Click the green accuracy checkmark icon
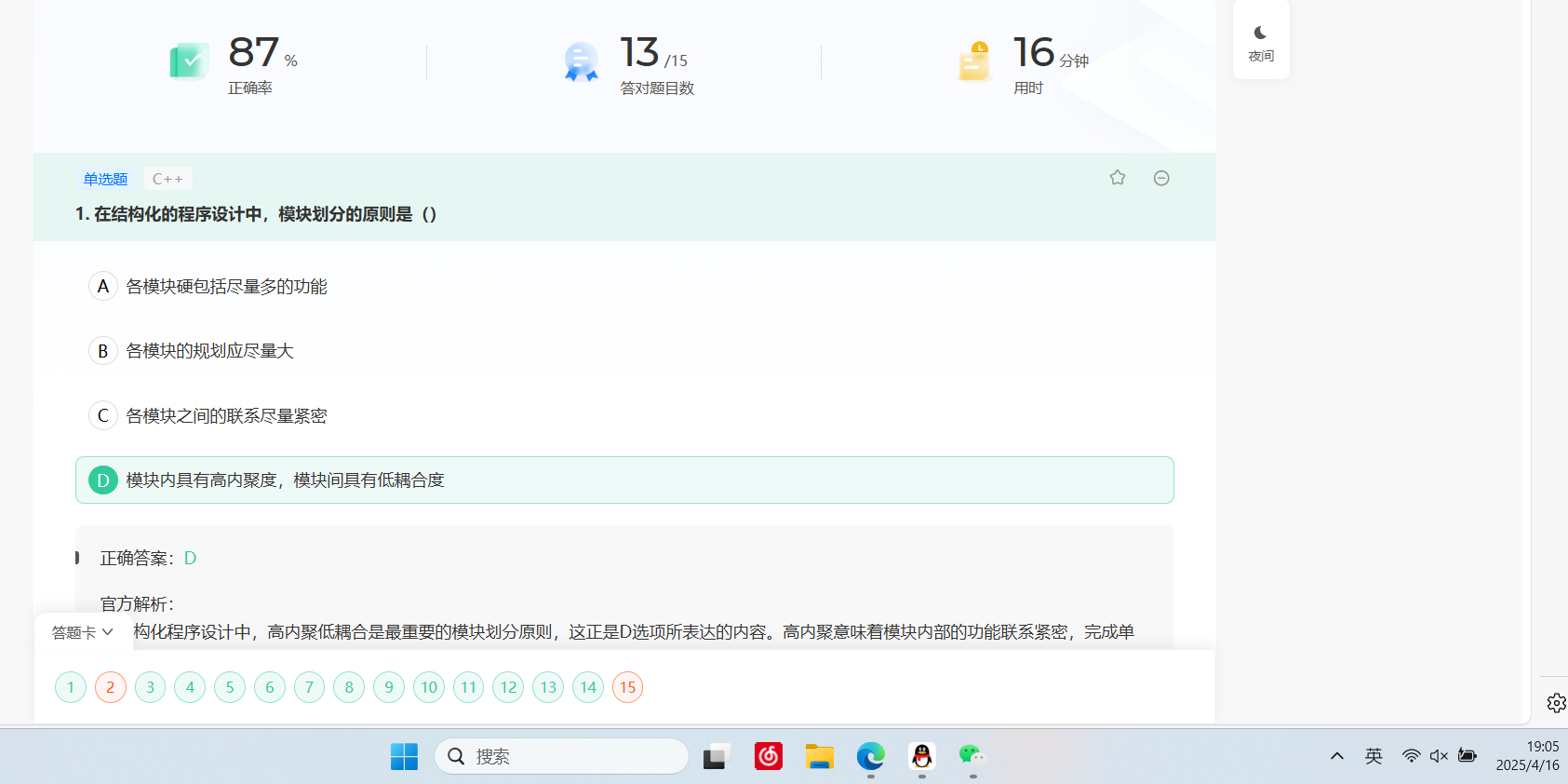This screenshot has height=784, width=1568. [189, 61]
